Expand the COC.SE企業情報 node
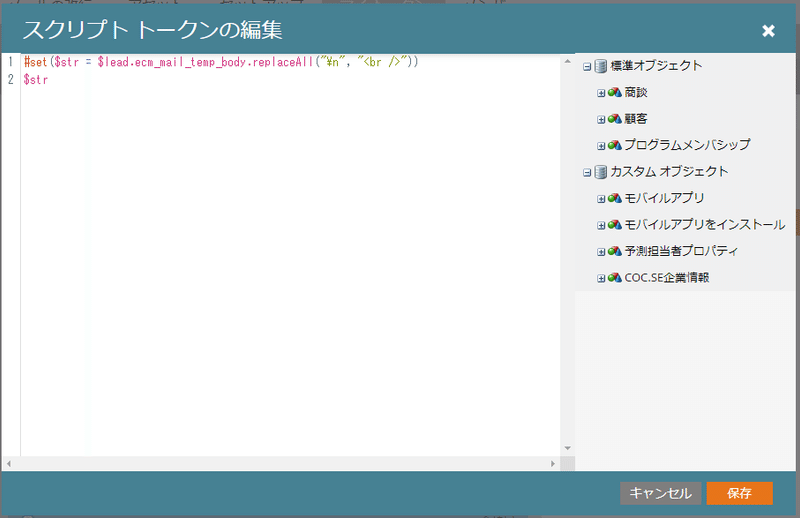Image resolution: width=800 pixels, height=518 pixels. tap(601, 279)
